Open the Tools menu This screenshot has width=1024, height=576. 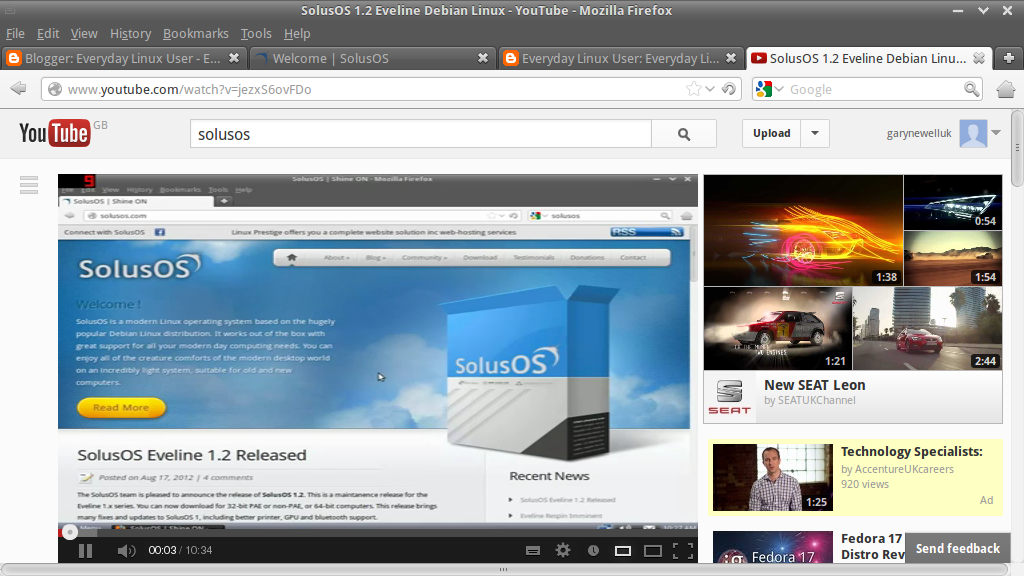(256, 33)
